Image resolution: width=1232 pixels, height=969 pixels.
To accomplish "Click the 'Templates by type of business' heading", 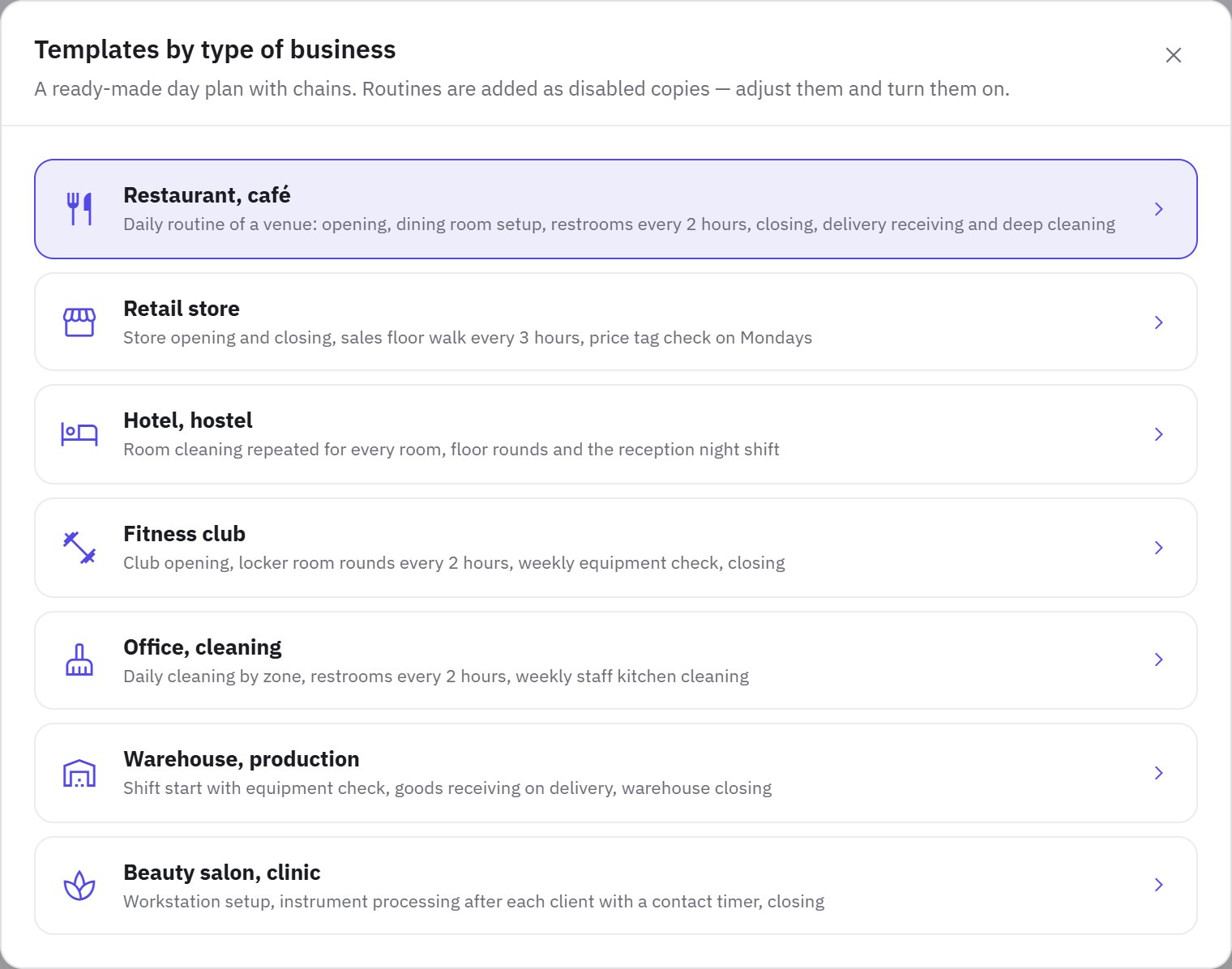I will (x=215, y=50).
